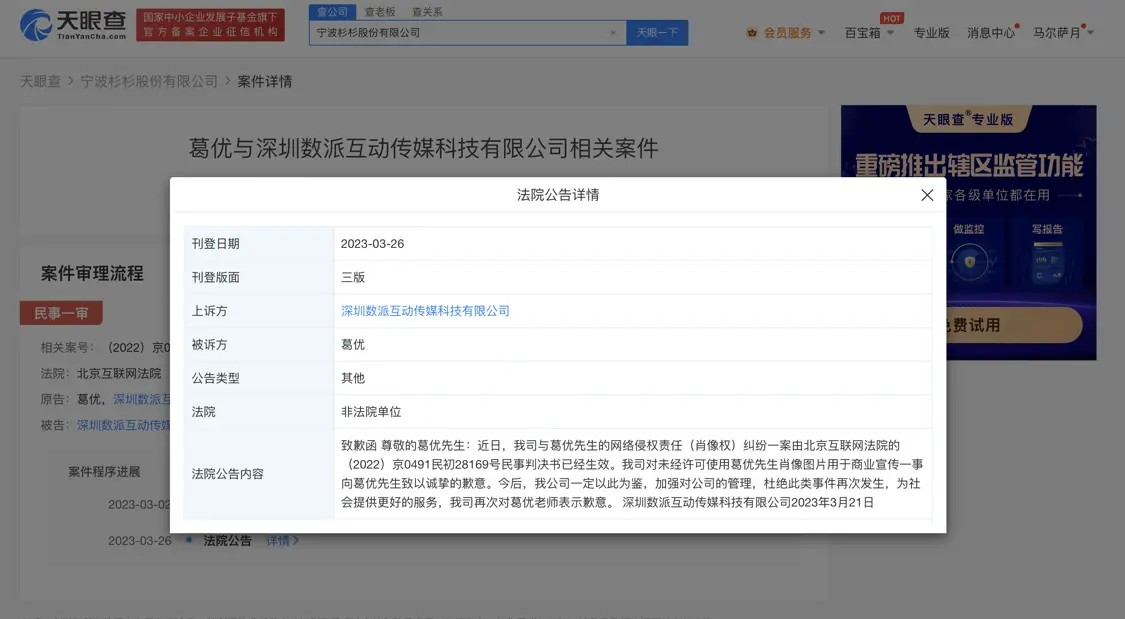Viewport: 1125px width, 619px height.
Task: Select the 民事一审 stage tag
Action: 61,313
